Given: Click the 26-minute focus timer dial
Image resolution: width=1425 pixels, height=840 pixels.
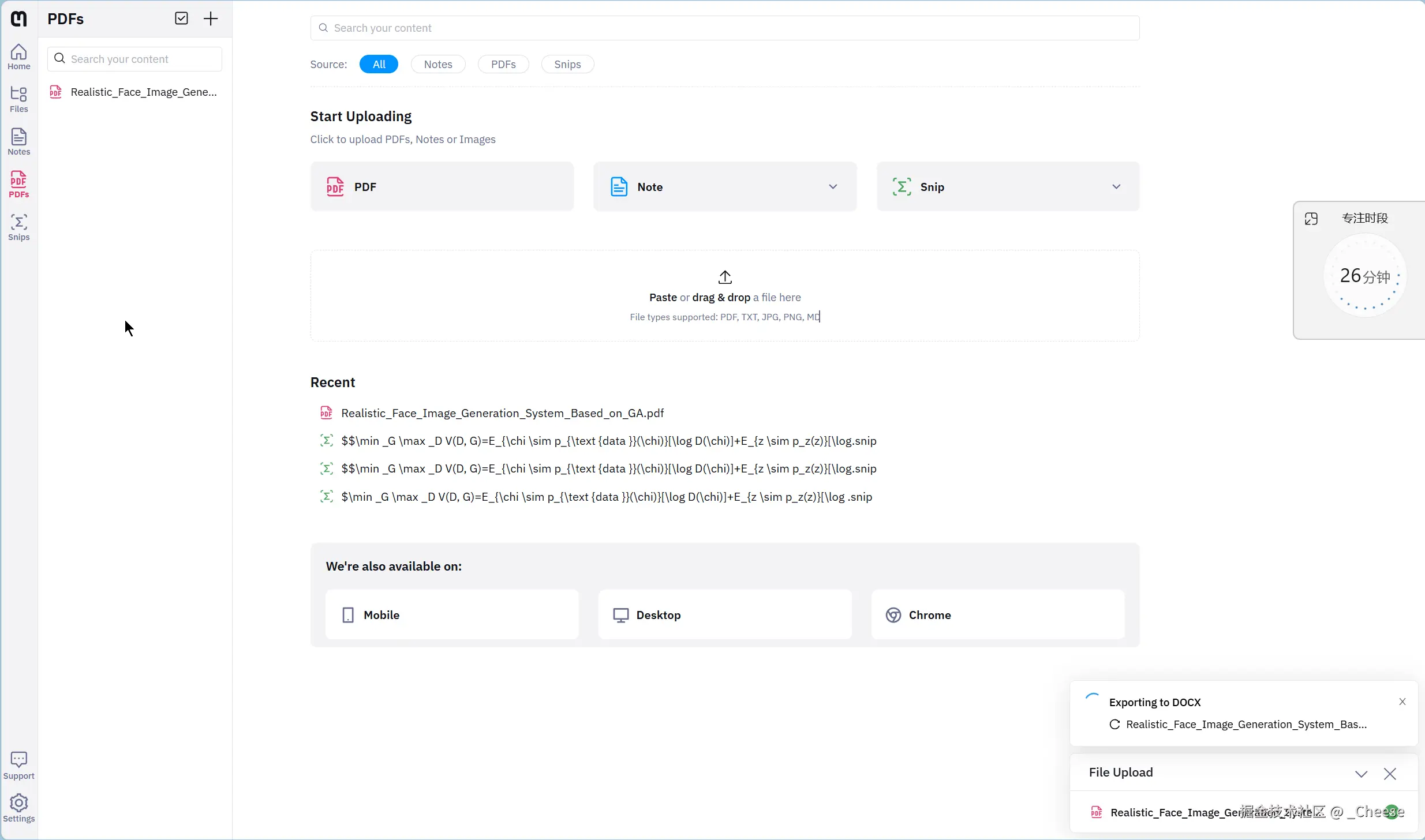Looking at the screenshot, I should pyautogui.click(x=1364, y=276).
